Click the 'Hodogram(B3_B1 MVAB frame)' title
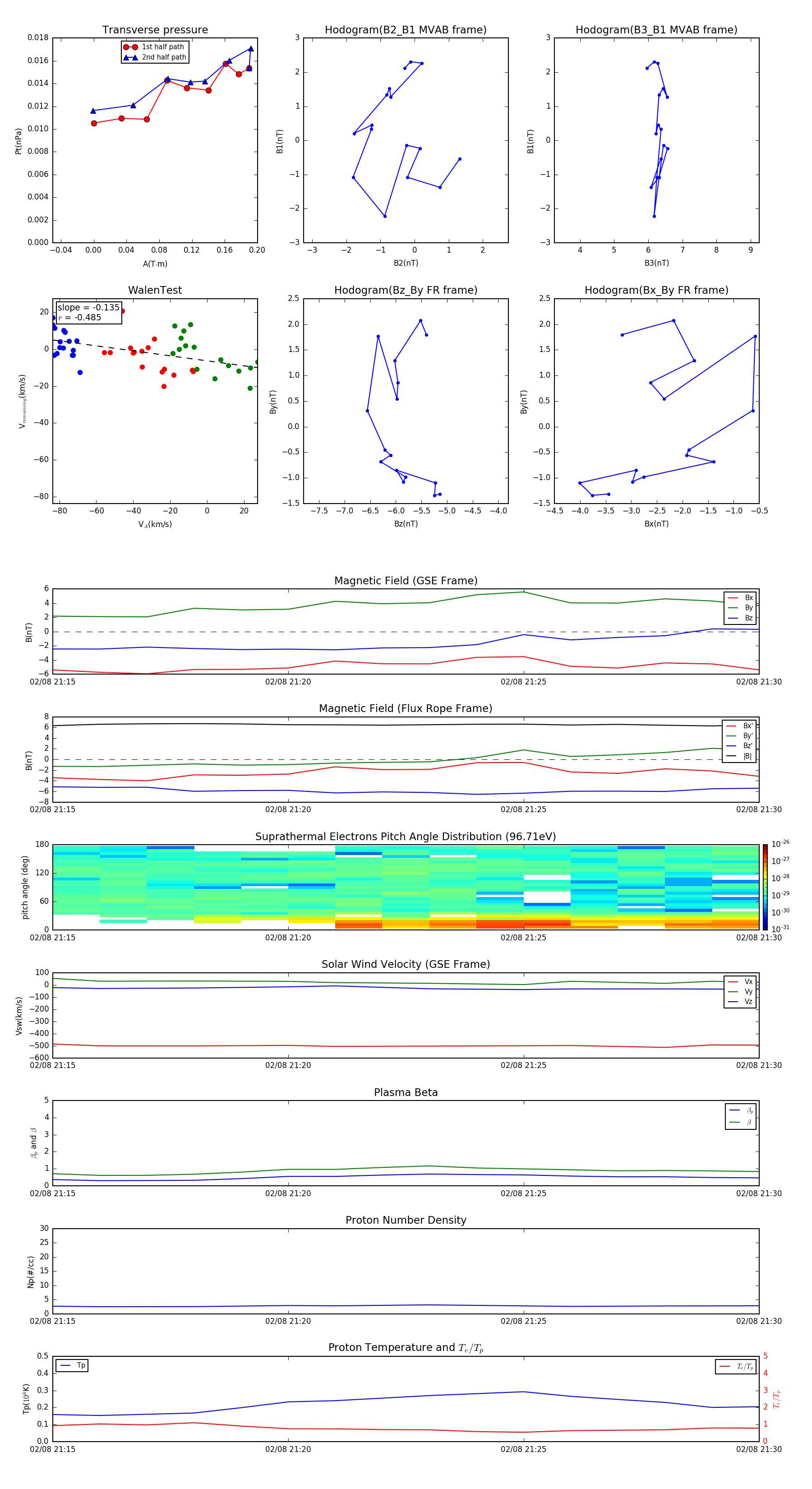Viewport: 812px width, 1489px height. point(656,30)
